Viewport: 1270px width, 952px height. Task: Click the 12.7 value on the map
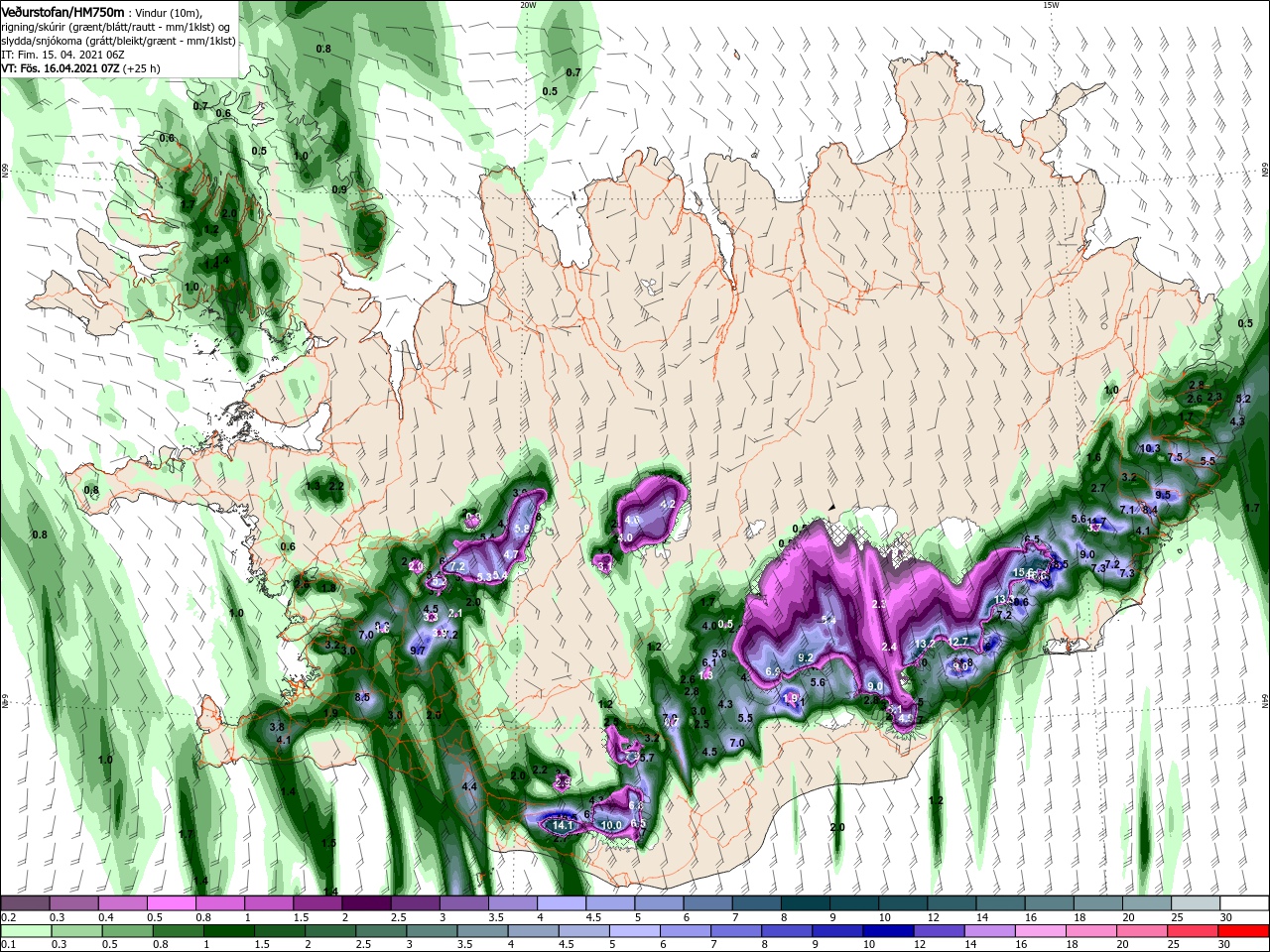click(x=958, y=642)
